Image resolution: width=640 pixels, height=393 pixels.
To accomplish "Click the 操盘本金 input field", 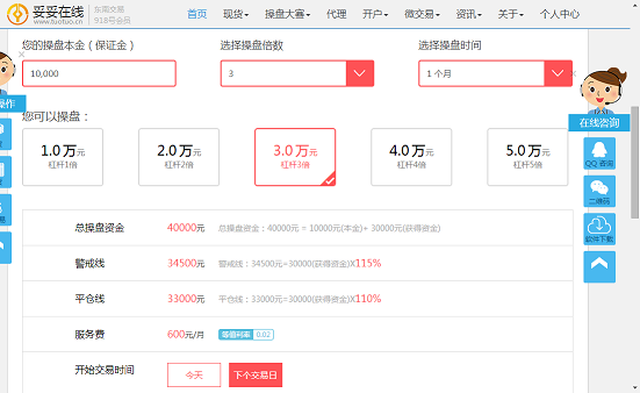I will [99, 73].
